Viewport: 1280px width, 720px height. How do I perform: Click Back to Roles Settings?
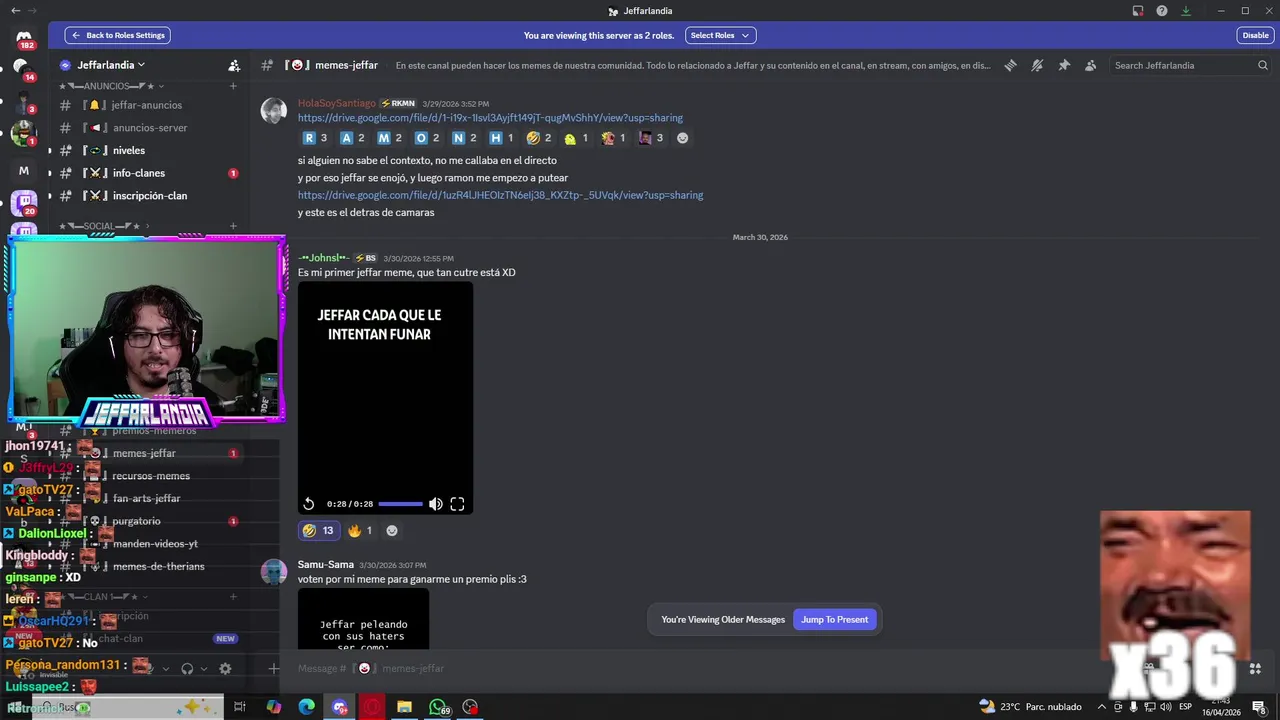(118, 35)
